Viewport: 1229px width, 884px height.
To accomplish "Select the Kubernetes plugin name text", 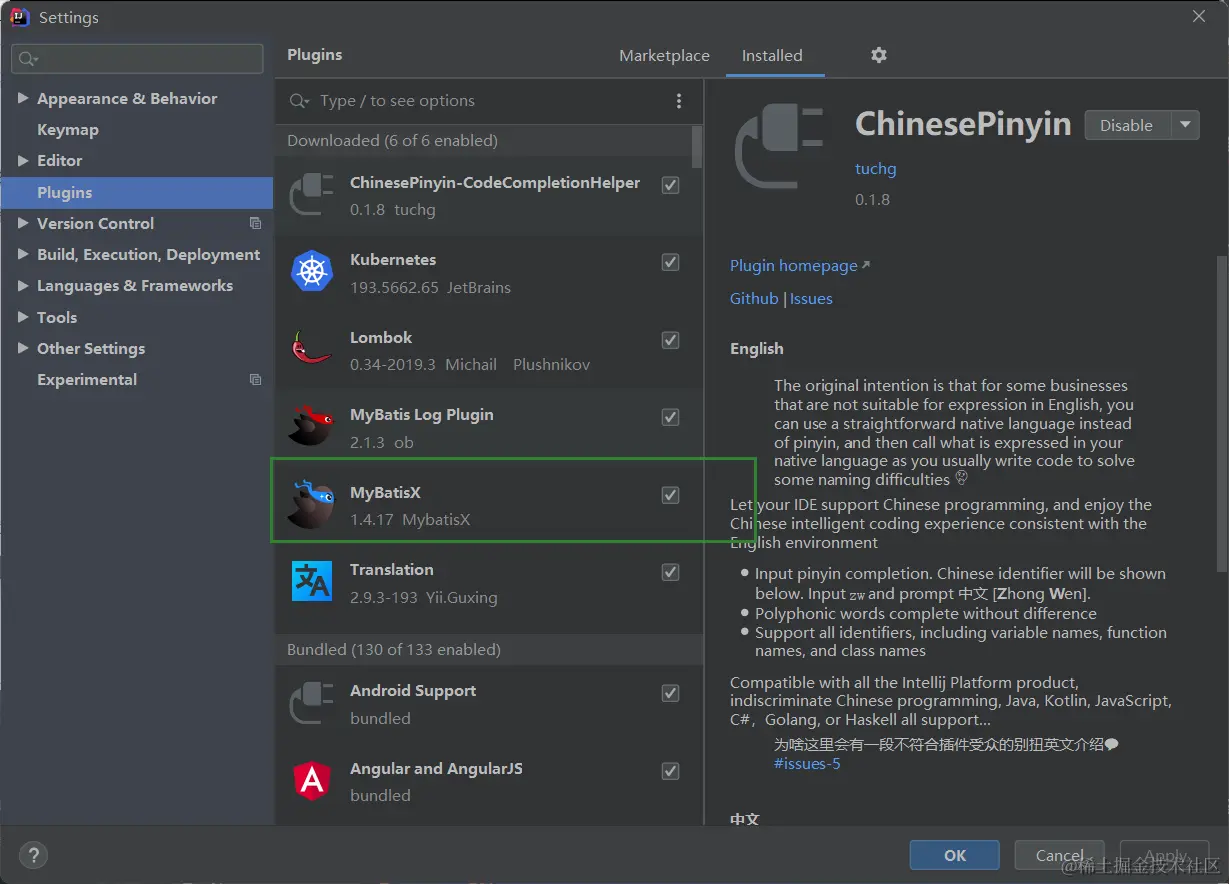I will click(x=393, y=259).
